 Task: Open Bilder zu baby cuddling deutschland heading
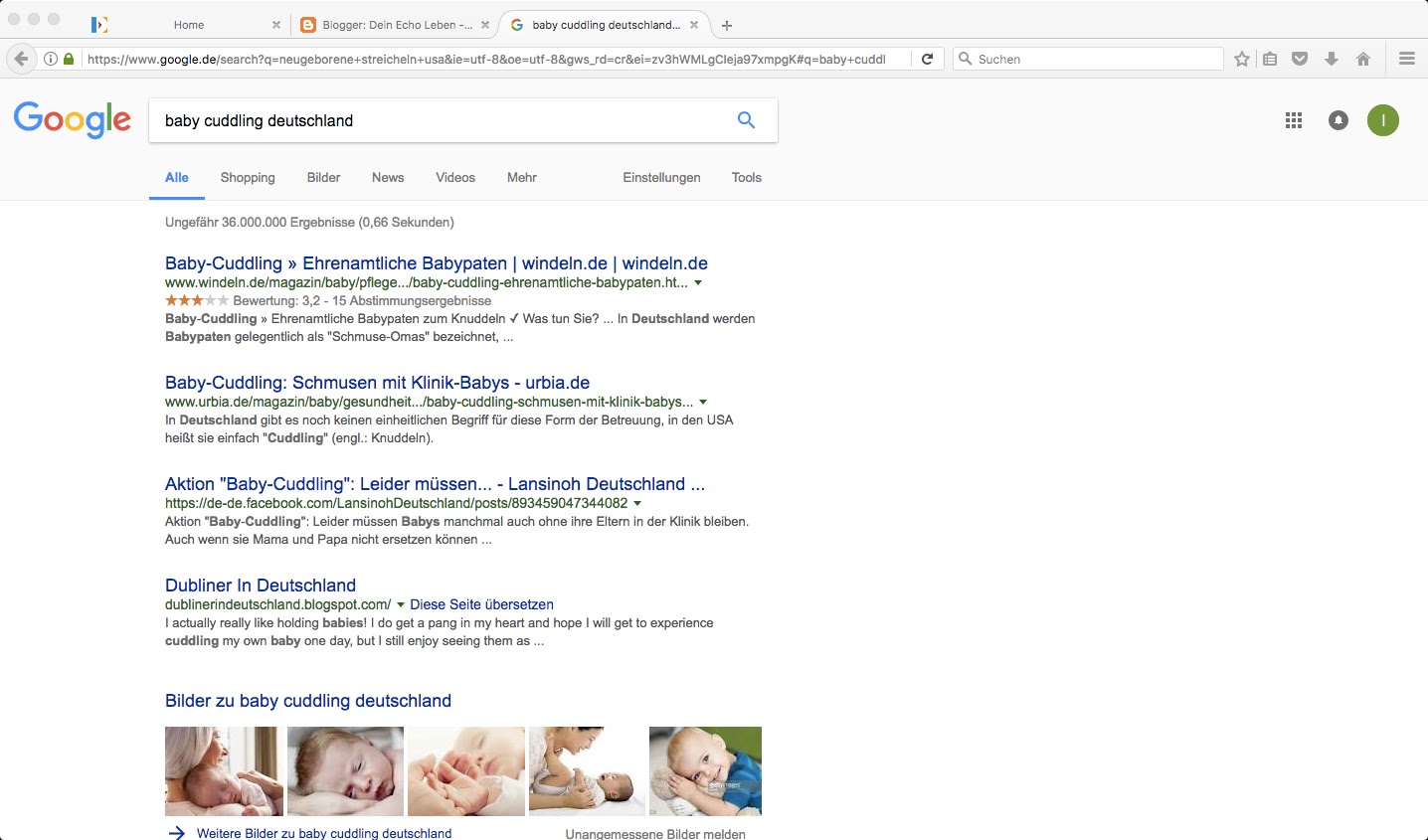point(308,701)
